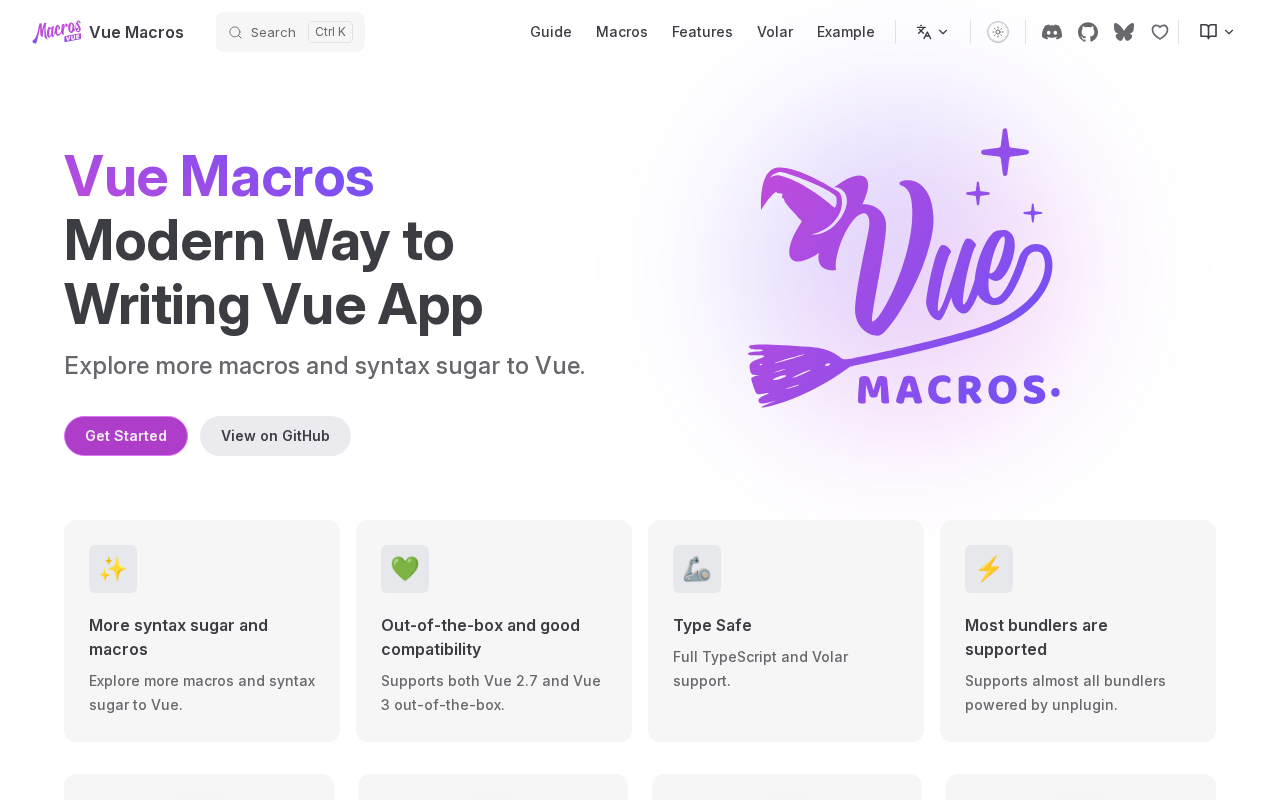Viewport: 1280px width, 800px height.
Task: Open the Macros menu item
Action: click(622, 32)
